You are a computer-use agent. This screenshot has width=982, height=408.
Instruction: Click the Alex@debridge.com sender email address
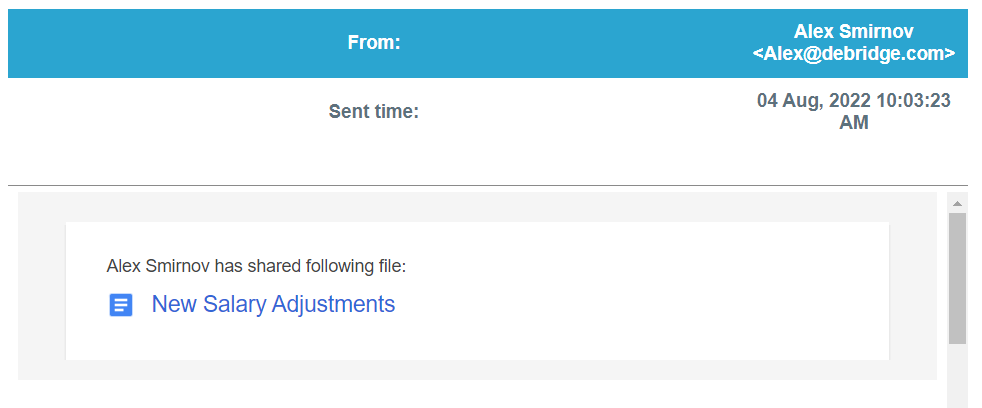point(853,54)
